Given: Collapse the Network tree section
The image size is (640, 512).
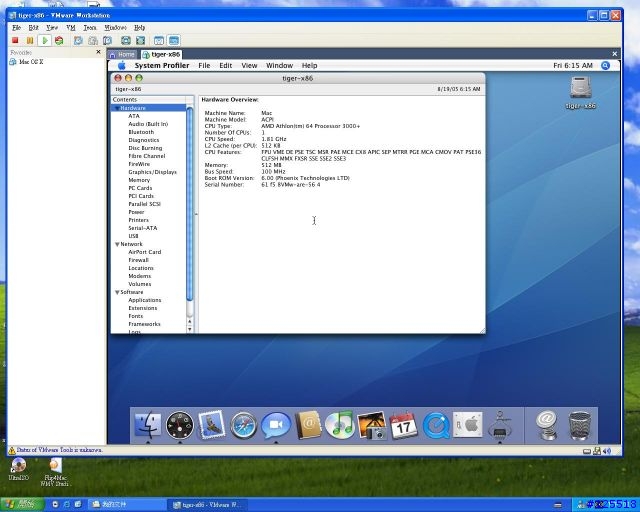Looking at the screenshot, I should pyautogui.click(x=117, y=244).
